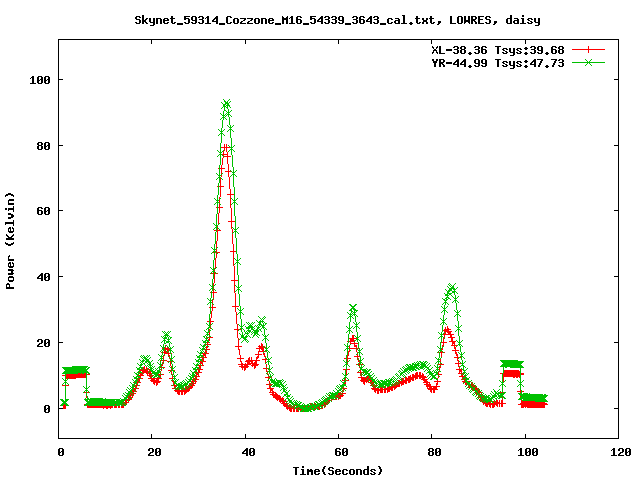Select the YR-44.99 Tsys:47.73 legend label
Image resolution: width=640 pixels, height=480 pixels.
coord(498,63)
